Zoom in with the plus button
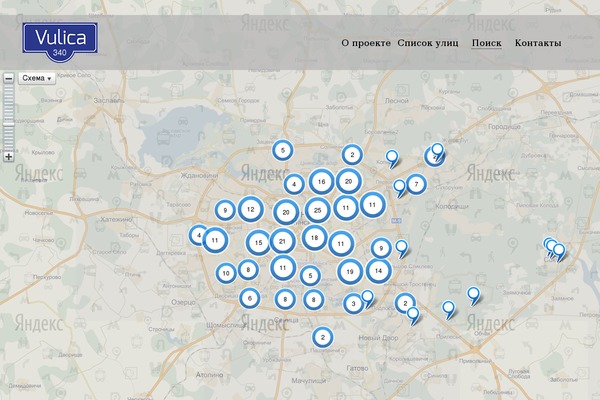 [8, 156]
